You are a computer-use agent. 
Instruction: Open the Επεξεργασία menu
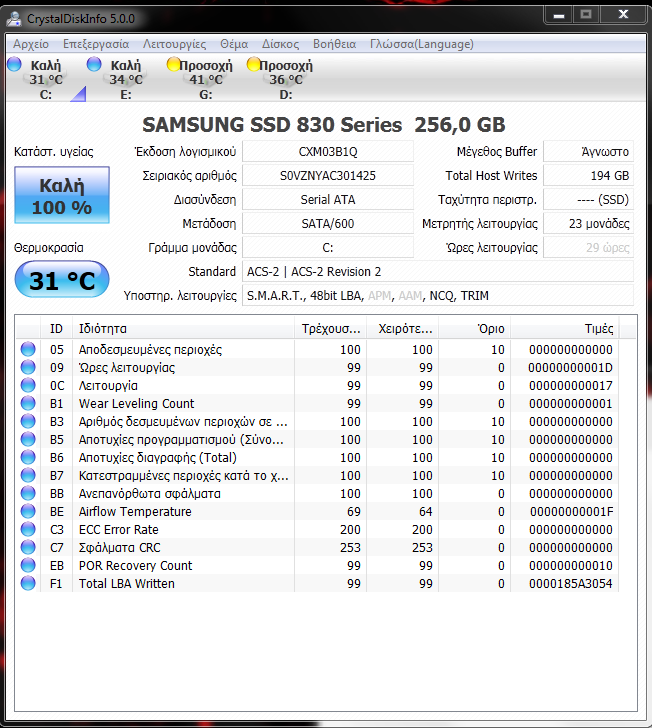pyautogui.click(x=96, y=44)
